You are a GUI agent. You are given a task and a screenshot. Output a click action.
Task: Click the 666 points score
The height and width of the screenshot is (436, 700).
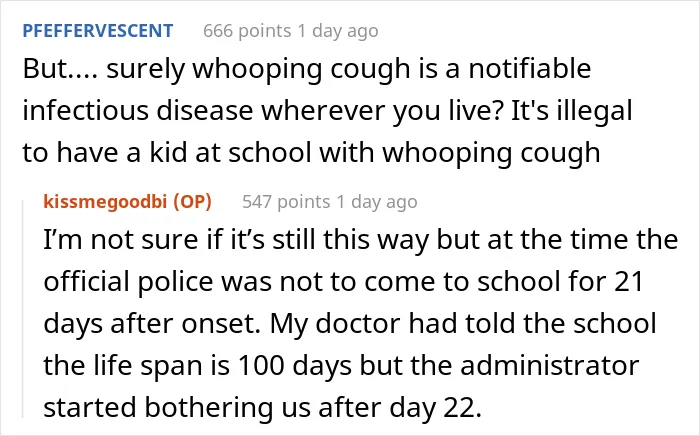click(247, 31)
